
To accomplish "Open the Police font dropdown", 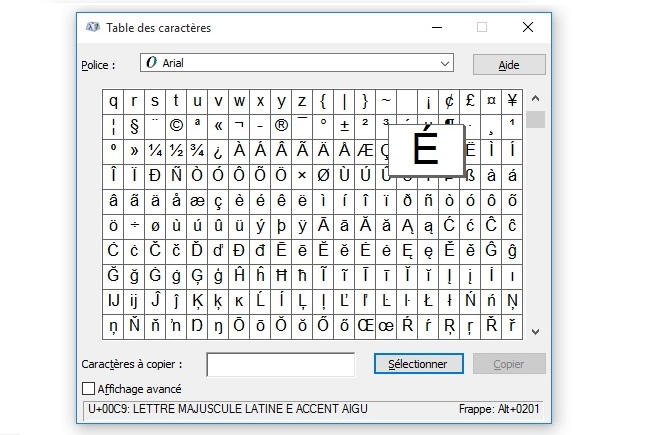I will 446,63.
